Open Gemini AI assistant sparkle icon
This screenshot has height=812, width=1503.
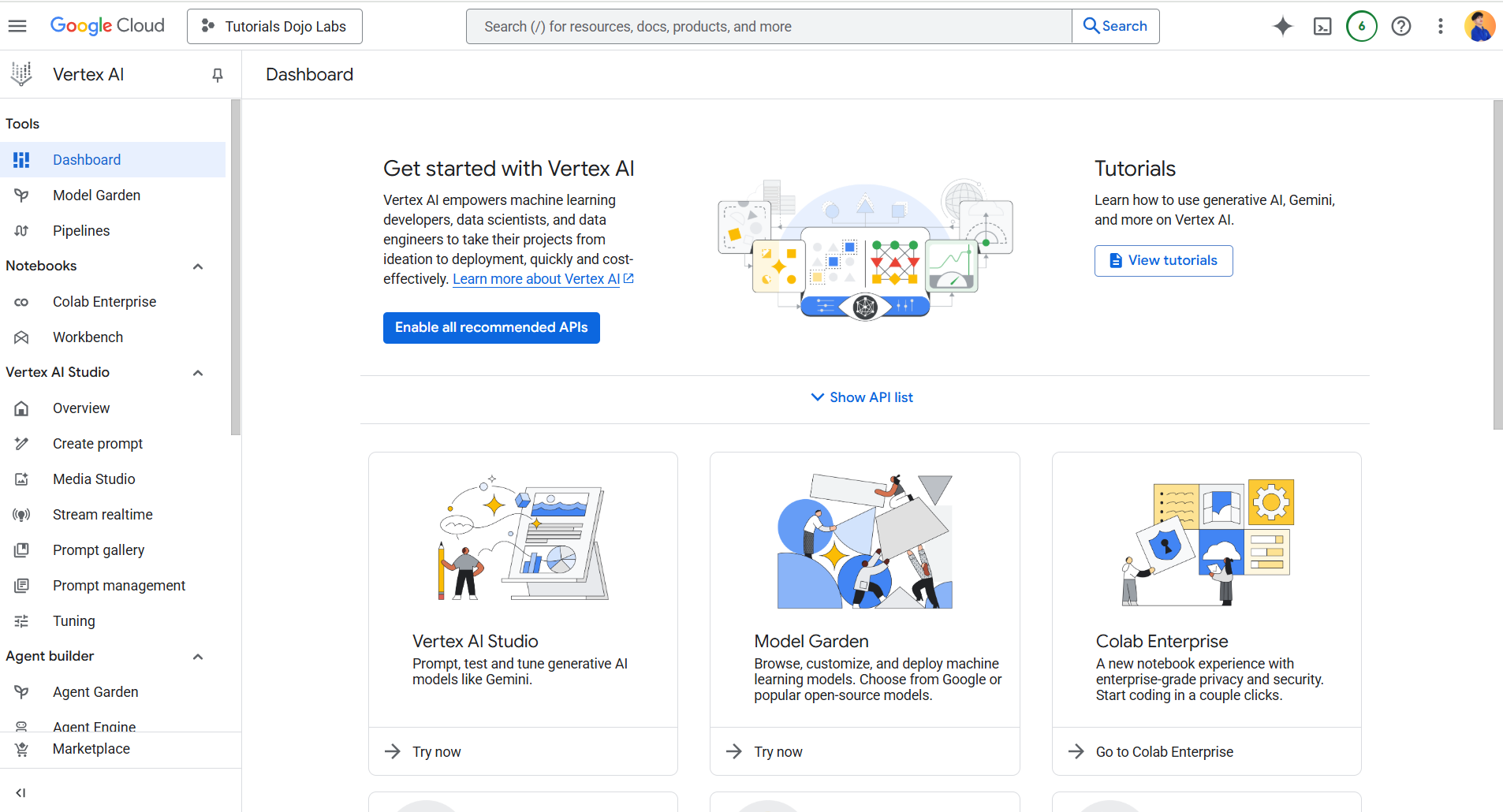(1283, 26)
